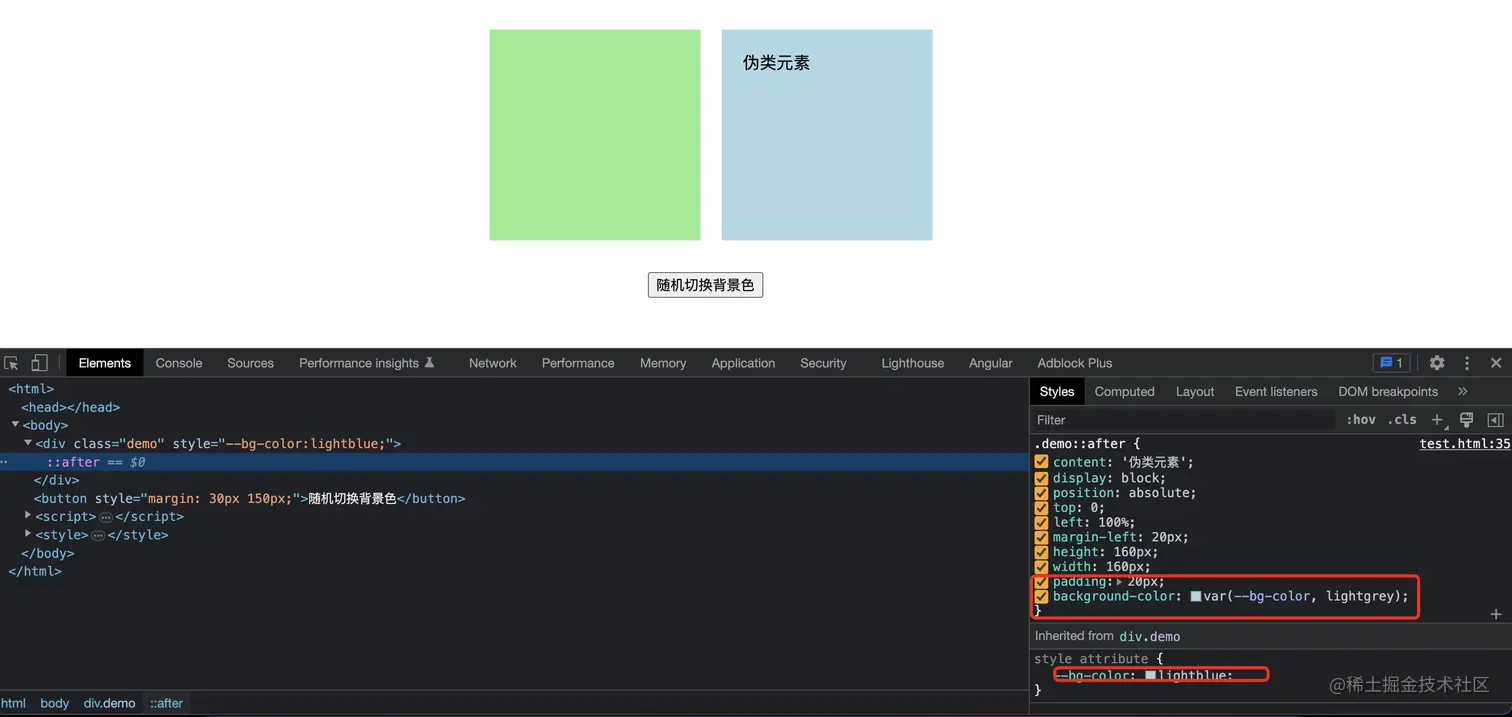This screenshot has width=1512, height=717.
Task: Open ellipsis menu left of ::after row
Action: (x=4, y=462)
